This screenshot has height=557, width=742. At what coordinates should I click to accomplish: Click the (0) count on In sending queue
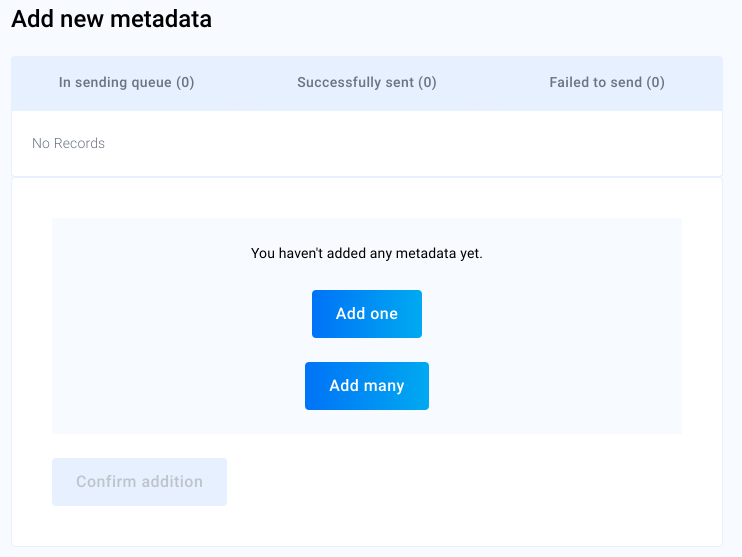185,83
